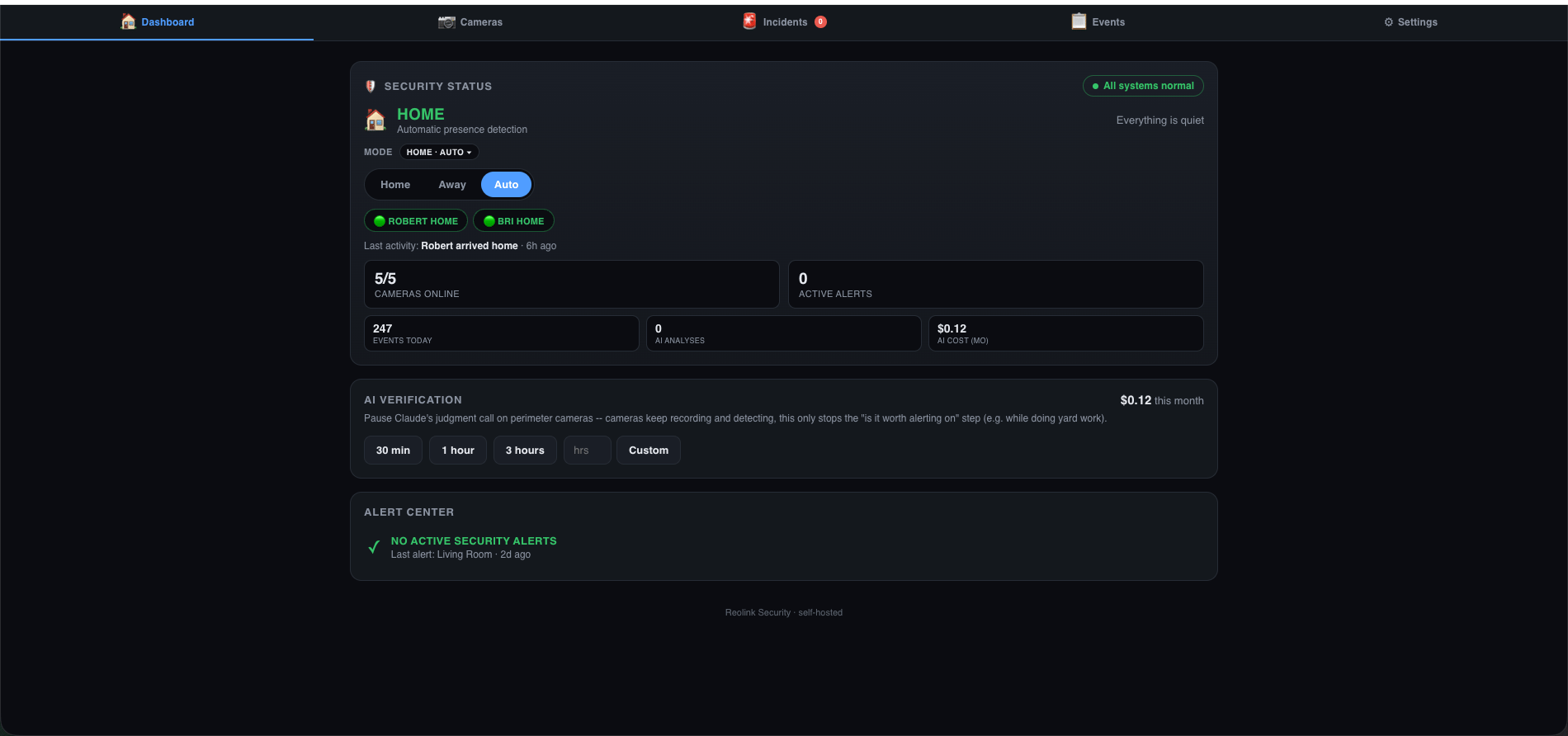Image resolution: width=1568 pixels, height=736 pixels.
Task: Open the Events tab
Action: click(x=1098, y=22)
